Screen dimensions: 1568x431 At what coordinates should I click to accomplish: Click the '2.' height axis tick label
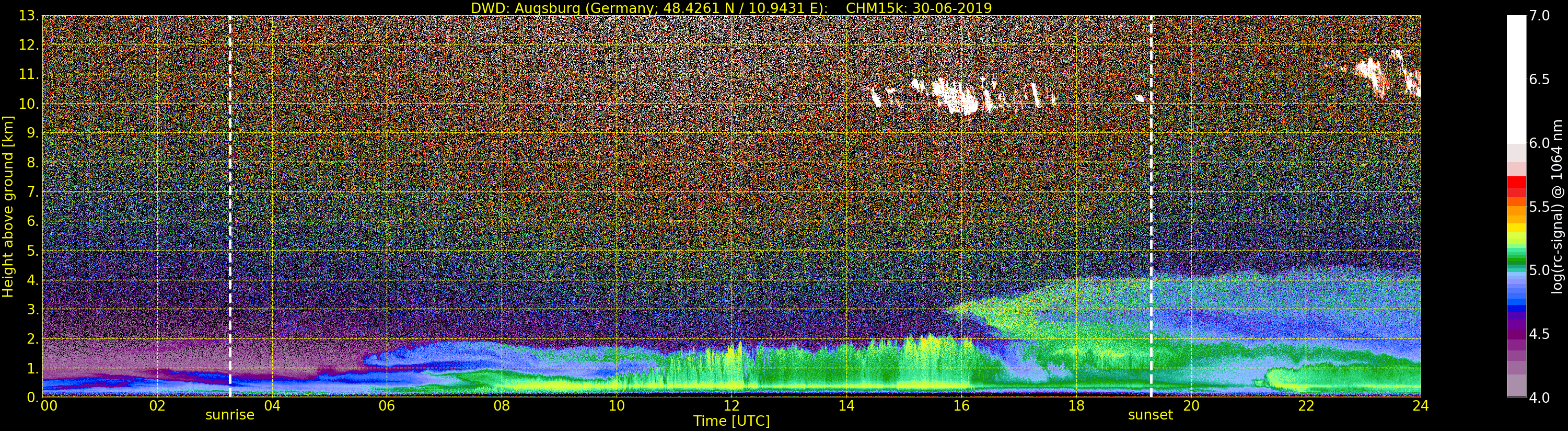click(x=33, y=338)
